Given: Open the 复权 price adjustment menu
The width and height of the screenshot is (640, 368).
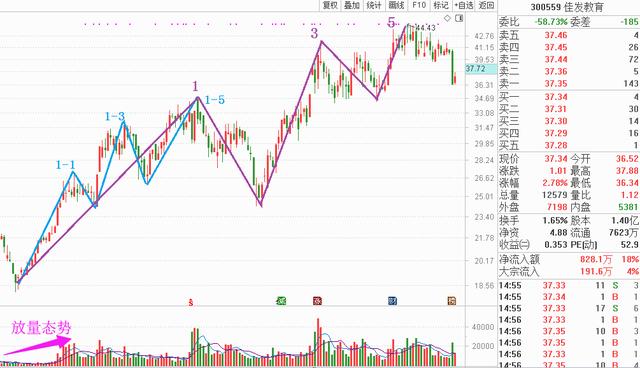Looking at the screenshot, I should [330, 5].
